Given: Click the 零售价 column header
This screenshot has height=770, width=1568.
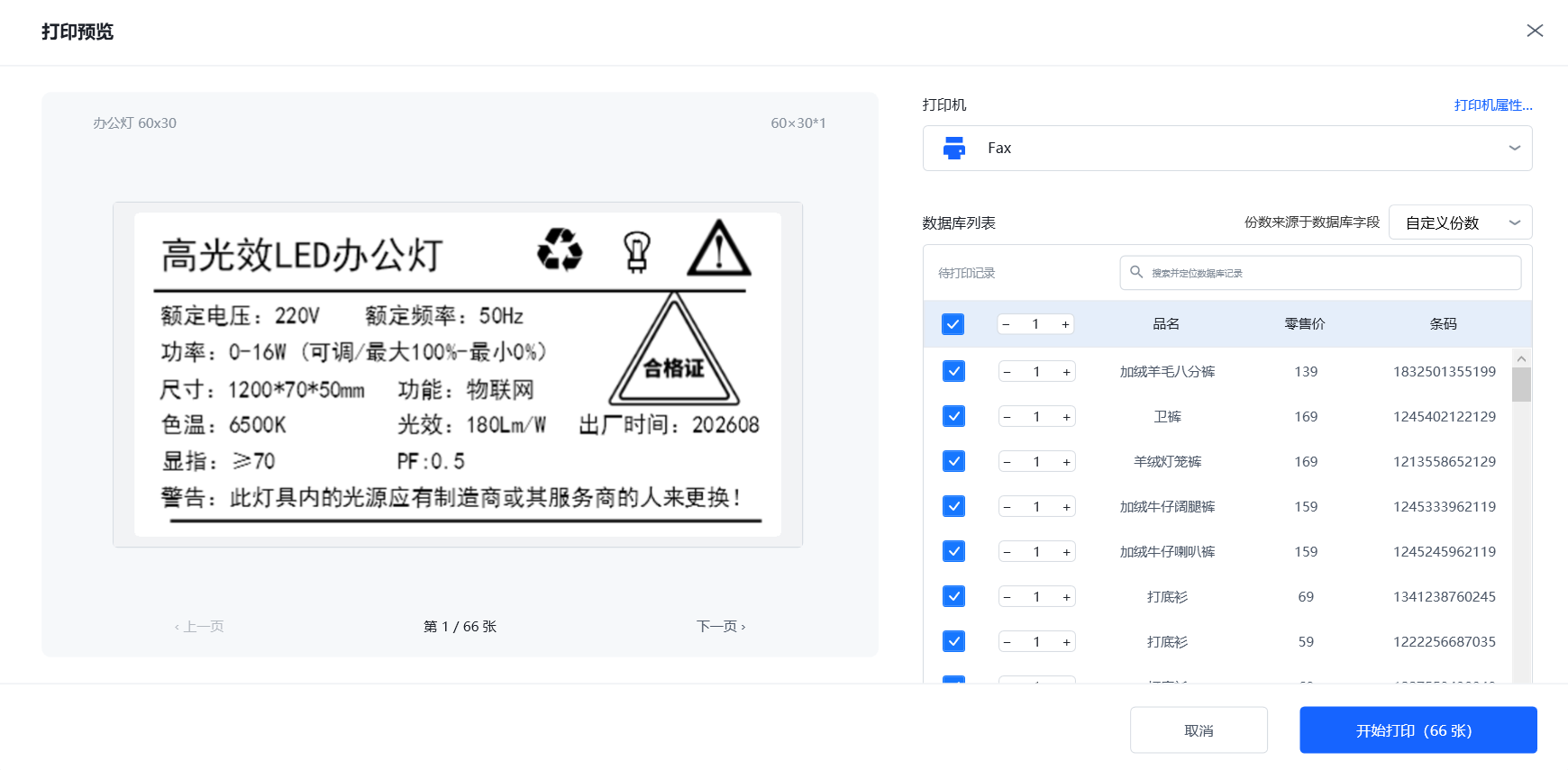Looking at the screenshot, I should point(1305,324).
